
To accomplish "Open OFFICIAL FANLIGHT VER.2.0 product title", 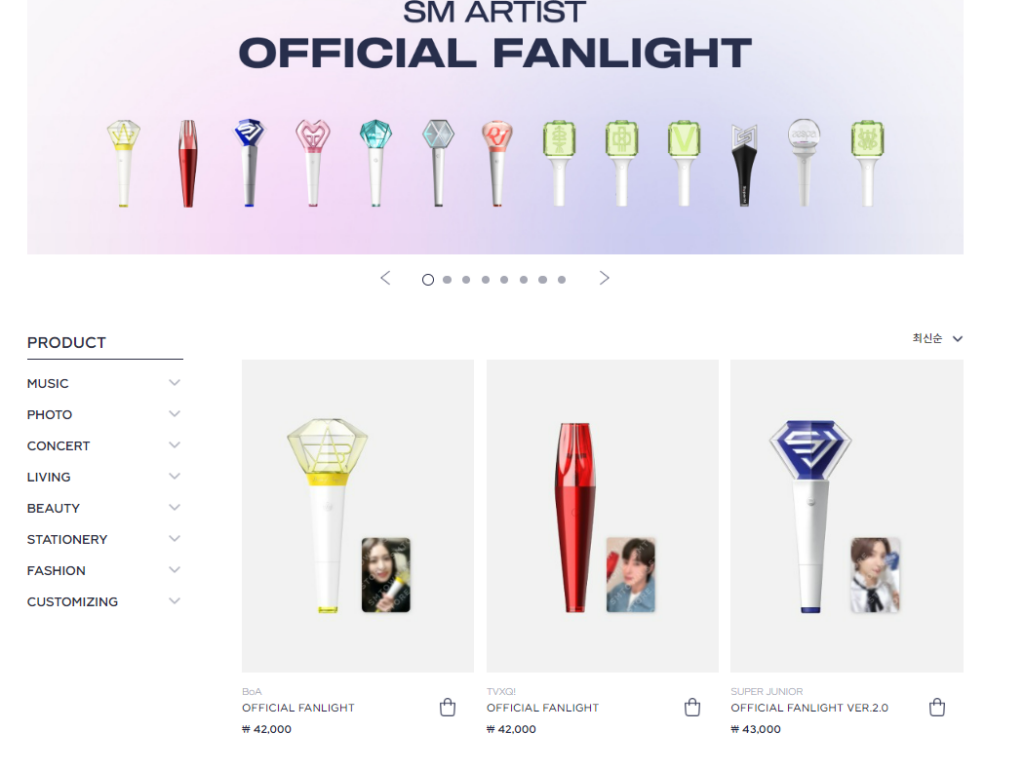I will coord(809,708).
